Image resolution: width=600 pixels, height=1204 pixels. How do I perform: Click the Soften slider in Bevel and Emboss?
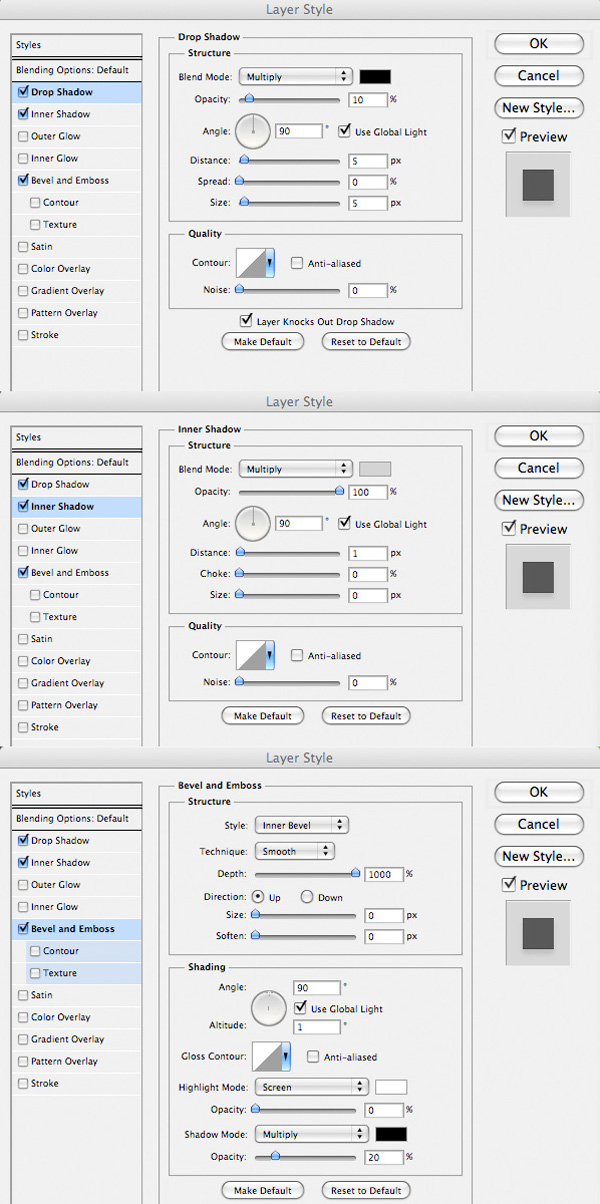tap(306, 936)
